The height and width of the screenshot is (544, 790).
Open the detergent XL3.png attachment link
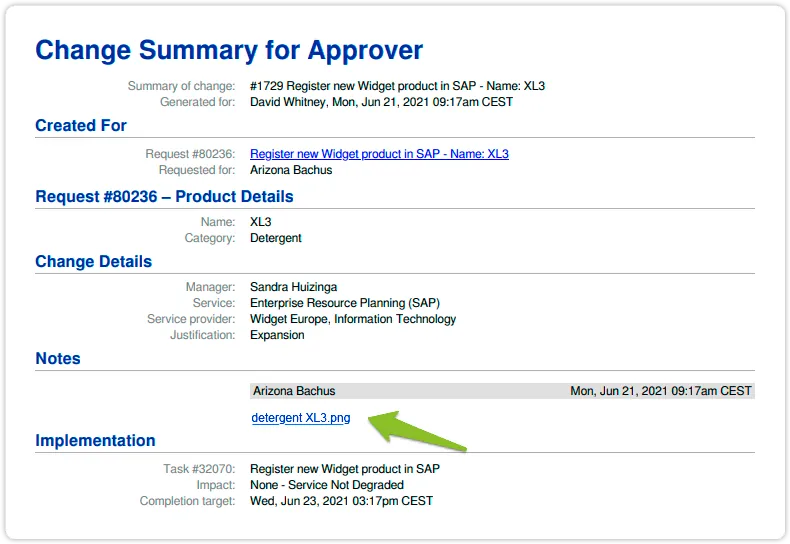[x=301, y=418]
